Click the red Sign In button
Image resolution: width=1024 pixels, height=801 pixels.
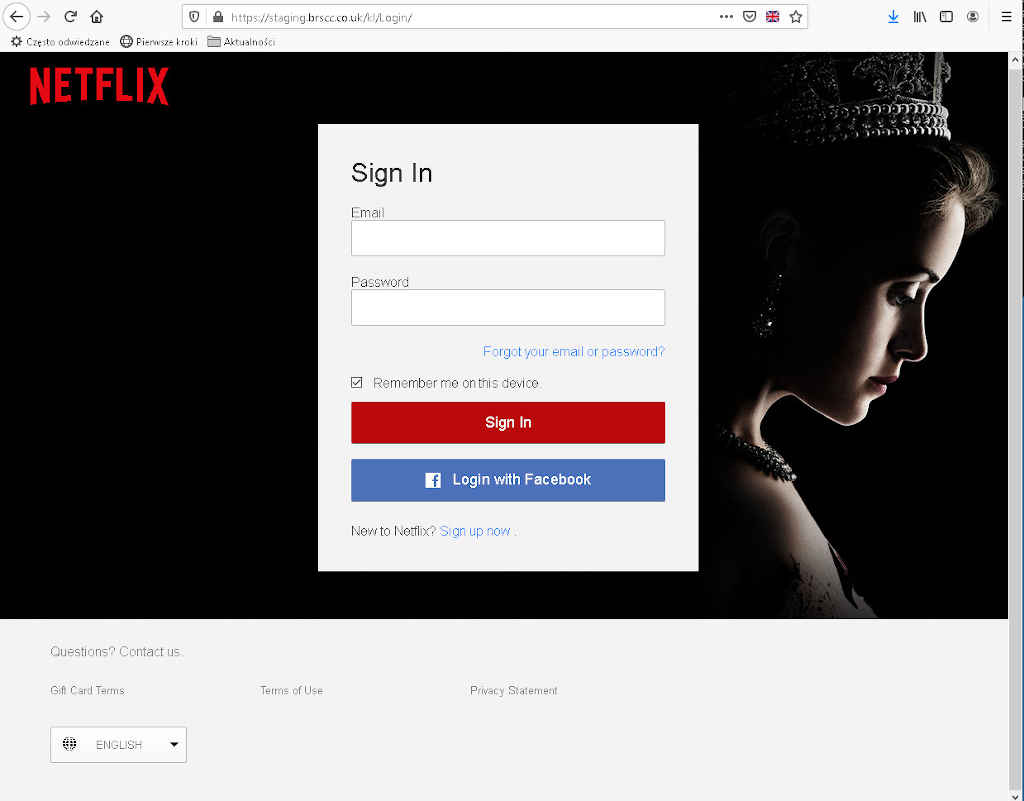pyautogui.click(x=507, y=423)
